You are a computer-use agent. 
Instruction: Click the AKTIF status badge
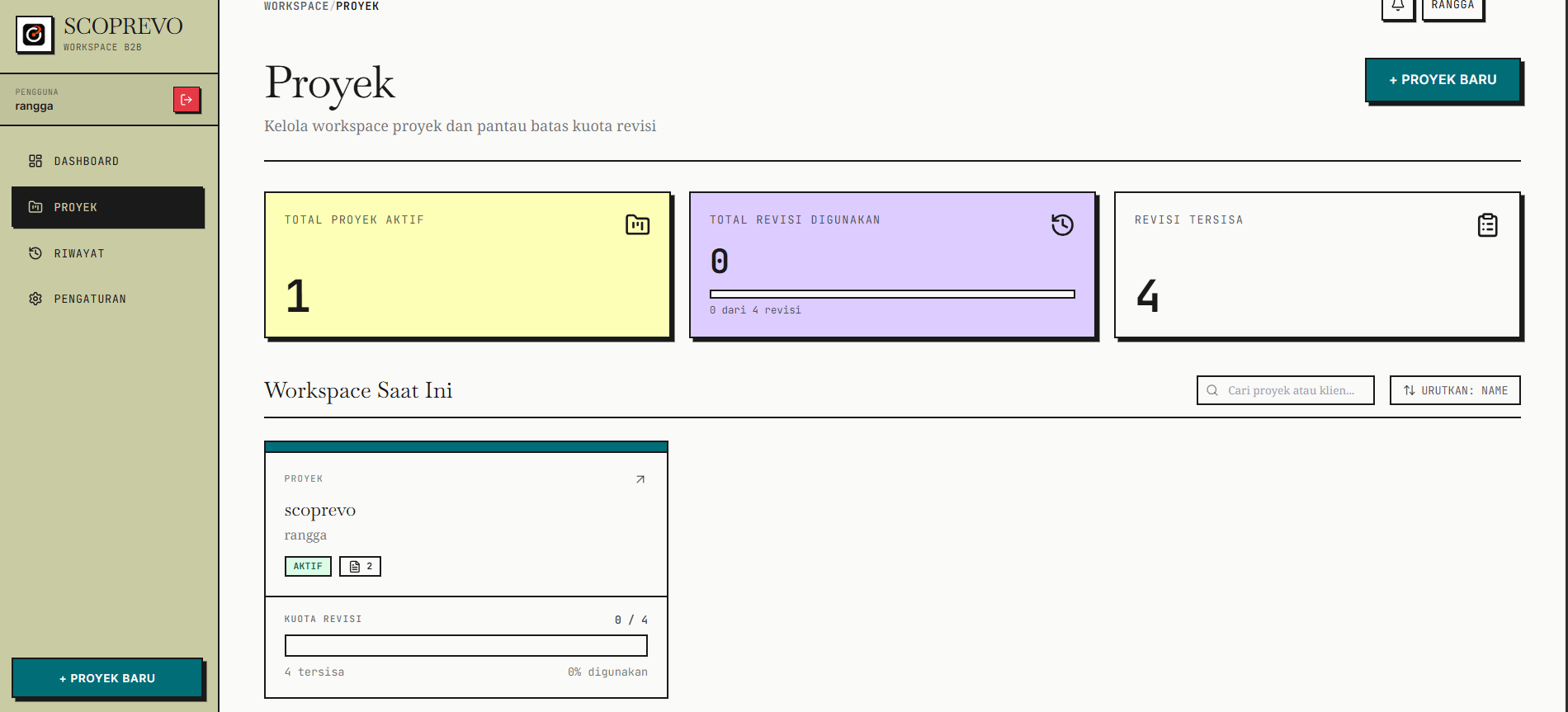click(x=308, y=566)
